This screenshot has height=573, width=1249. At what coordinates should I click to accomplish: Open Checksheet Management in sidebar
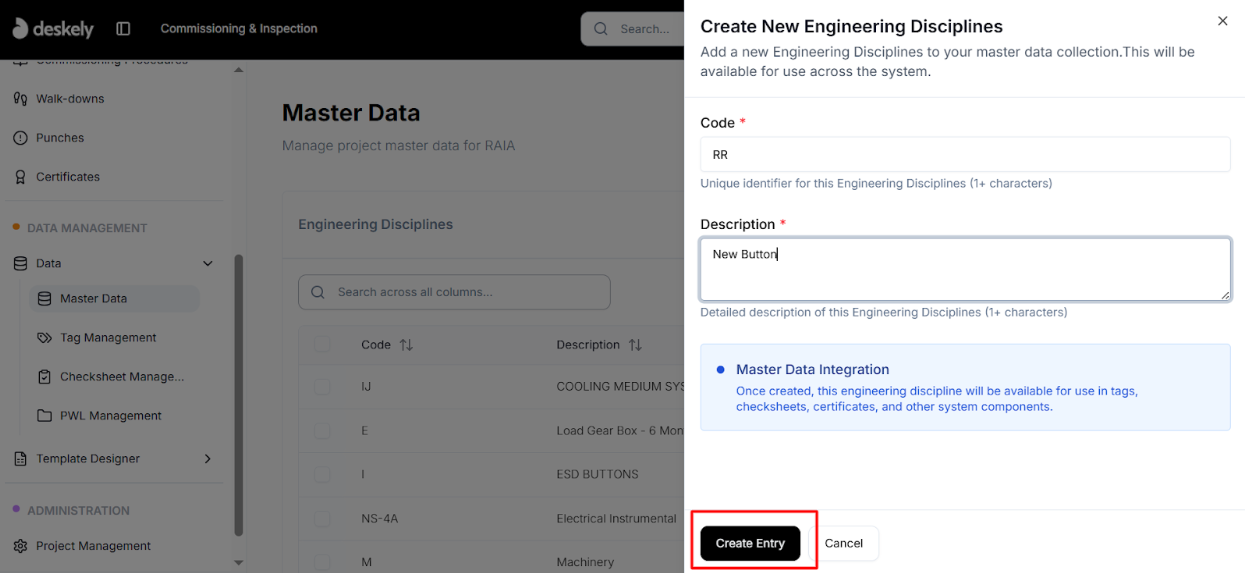pyautogui.click(x=122, y=377)
